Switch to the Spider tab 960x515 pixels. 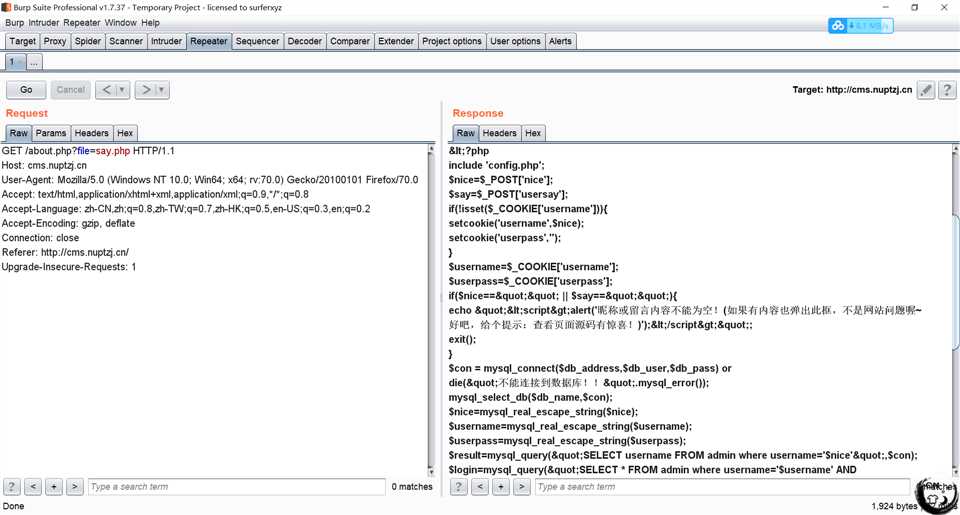88,41
